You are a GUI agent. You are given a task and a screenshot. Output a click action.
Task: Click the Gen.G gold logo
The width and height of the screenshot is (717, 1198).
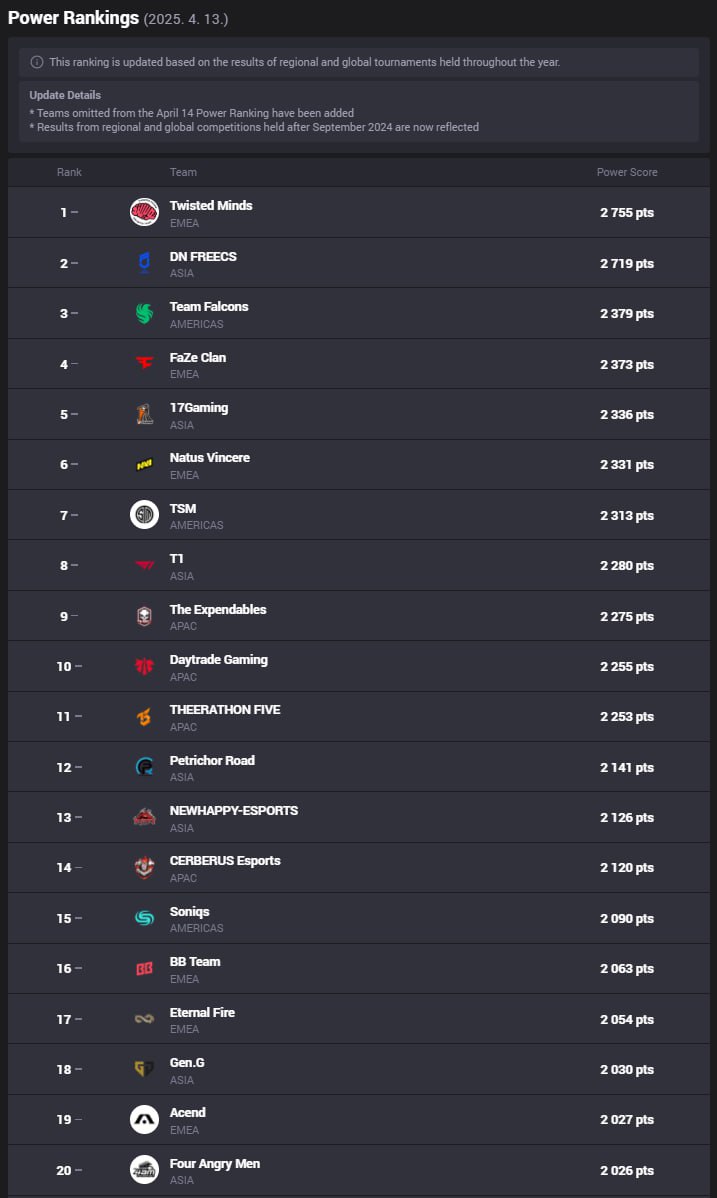coord(144,1069)
